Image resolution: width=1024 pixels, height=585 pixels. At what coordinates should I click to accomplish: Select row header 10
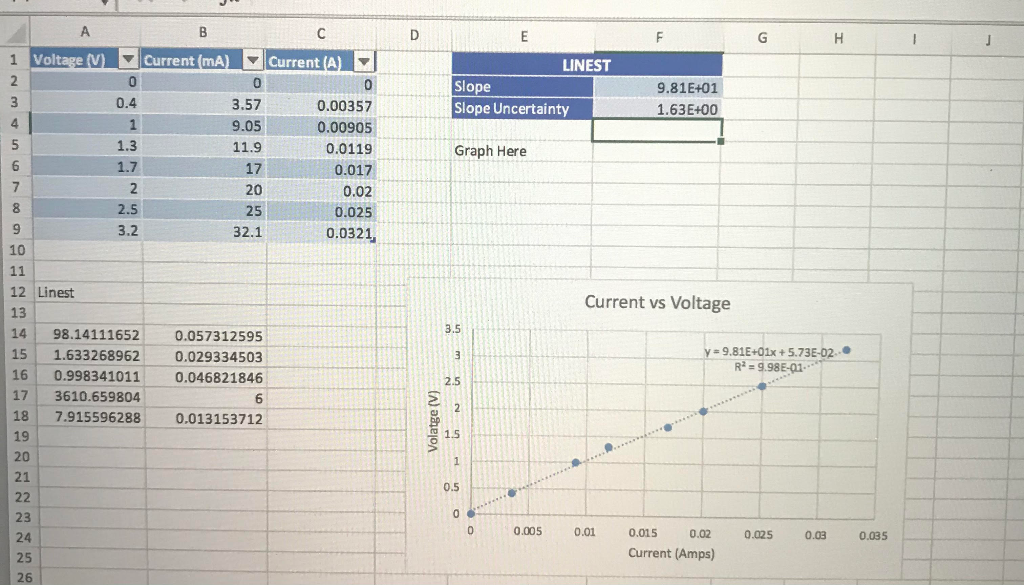[x=17, y=251]
